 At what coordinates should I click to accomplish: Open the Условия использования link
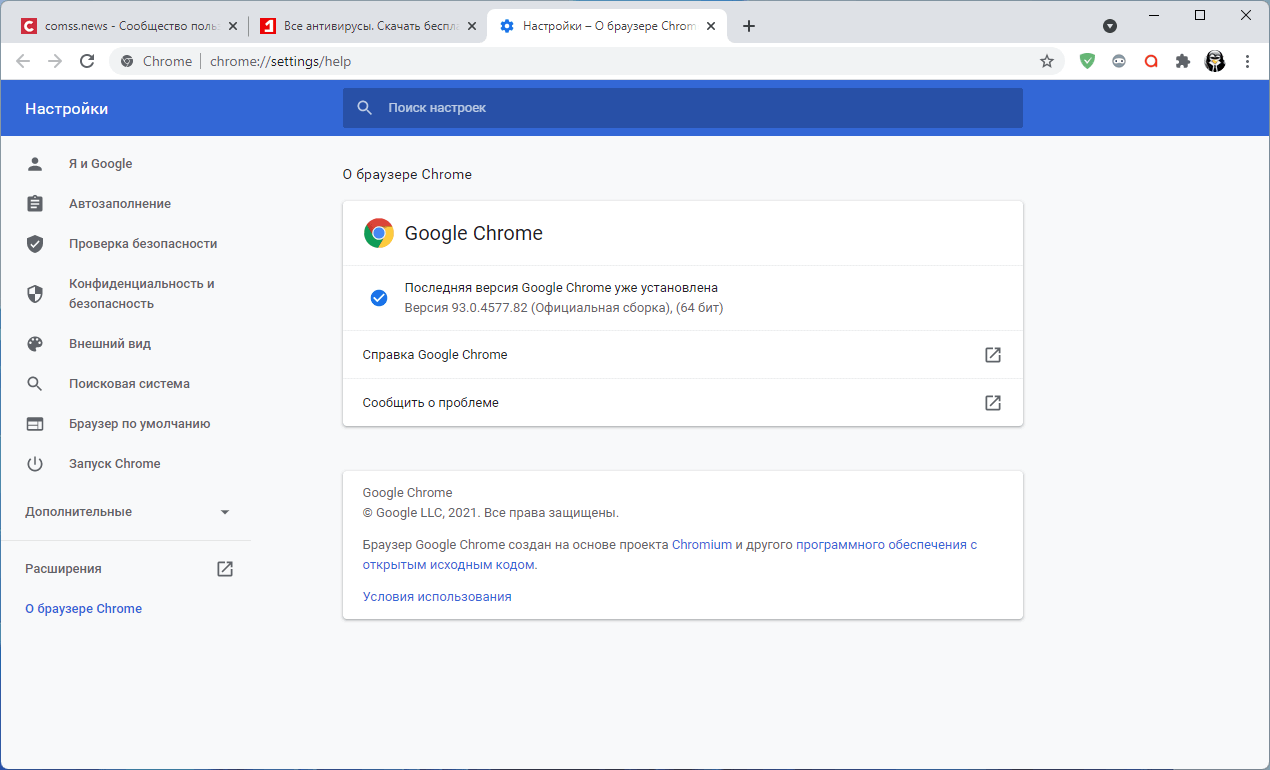437,597
